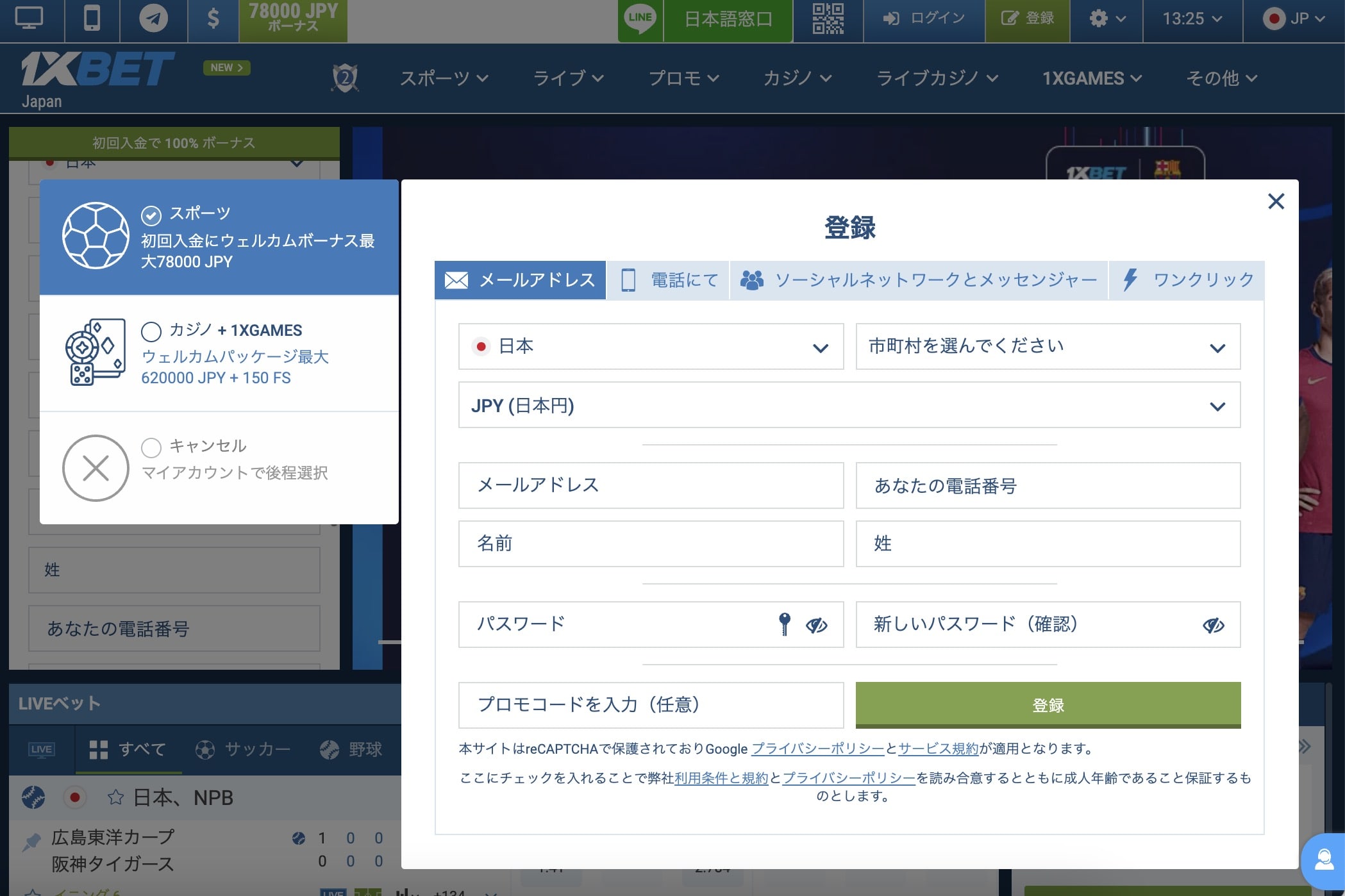This screenshot has height=896, width=1345.
Task: Click ログイン button in top bar
Action: pyautogui.click(x=924, y=19)
